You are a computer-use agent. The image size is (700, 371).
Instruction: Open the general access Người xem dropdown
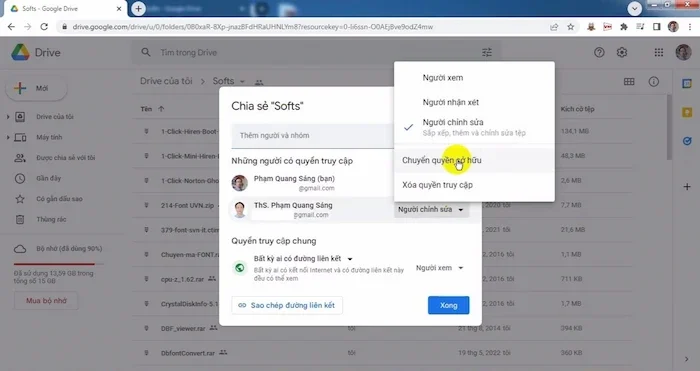click(x=440, y=268)
